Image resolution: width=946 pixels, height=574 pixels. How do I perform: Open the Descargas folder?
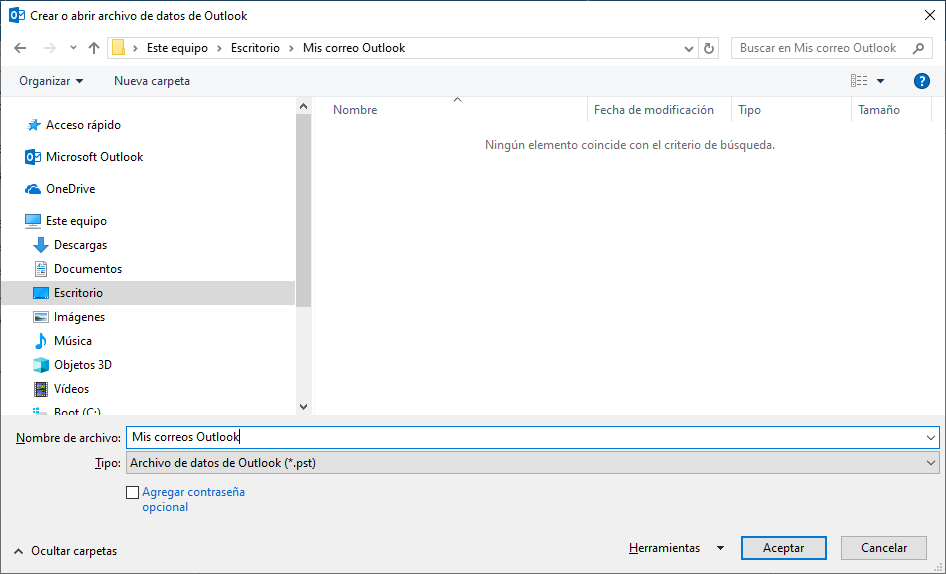(x=80, y=245)
